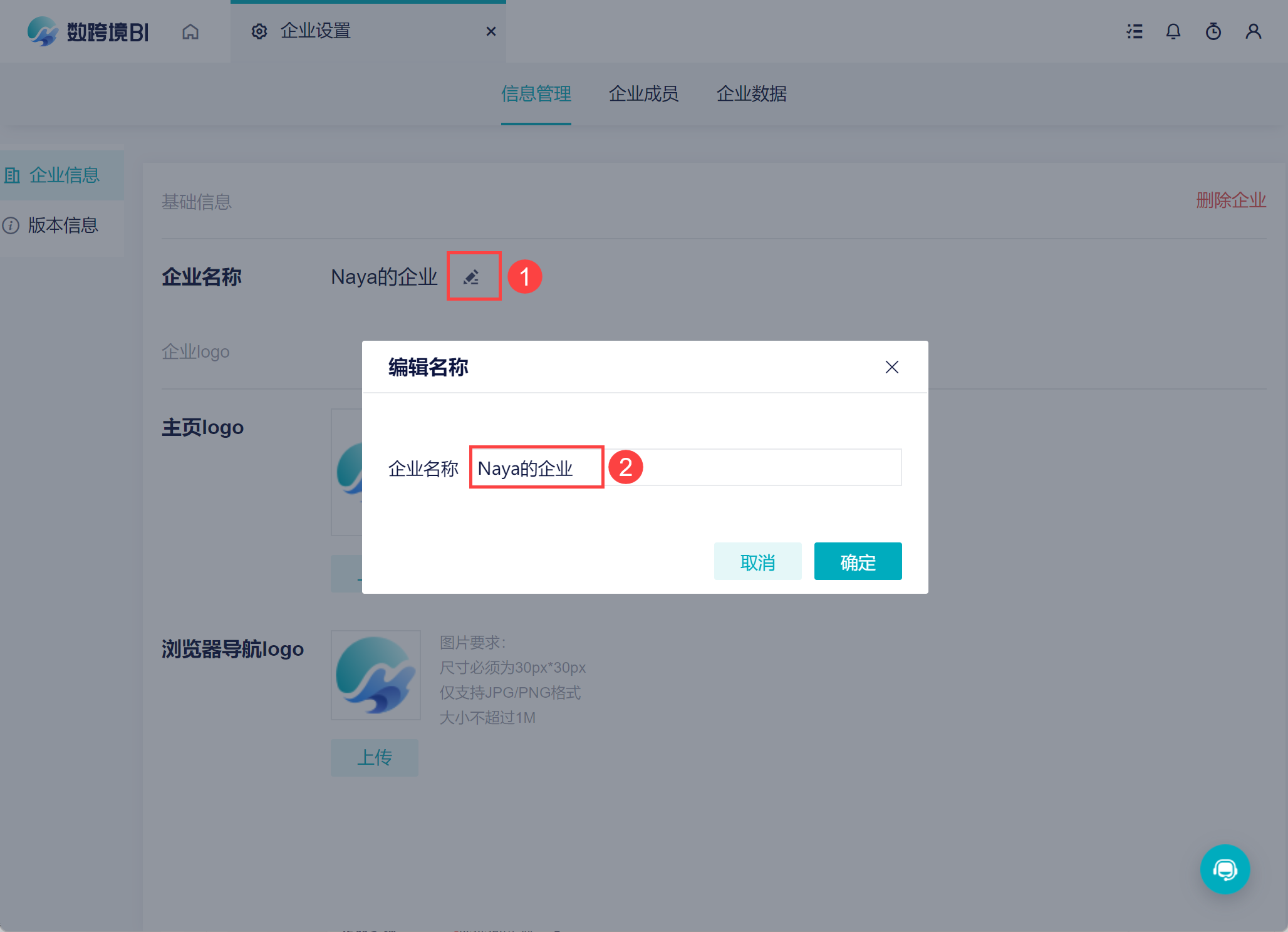The height and width of the screenshot is (932, 1288).
Task: Open the notifications bell
Action: tap(1173, 31)
